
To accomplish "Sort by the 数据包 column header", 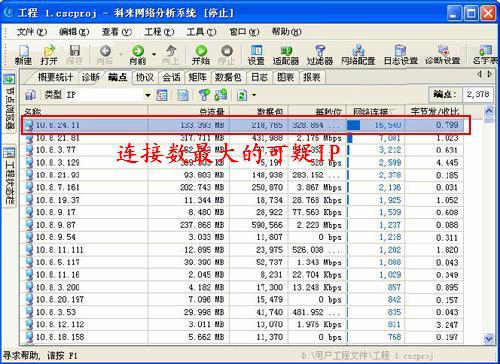I will [x=259, y=111].
